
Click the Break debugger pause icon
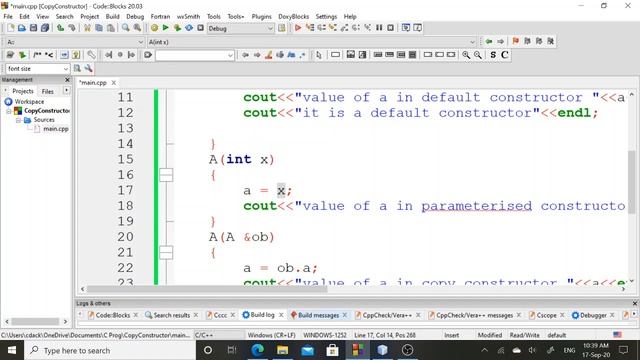point(379,28)
